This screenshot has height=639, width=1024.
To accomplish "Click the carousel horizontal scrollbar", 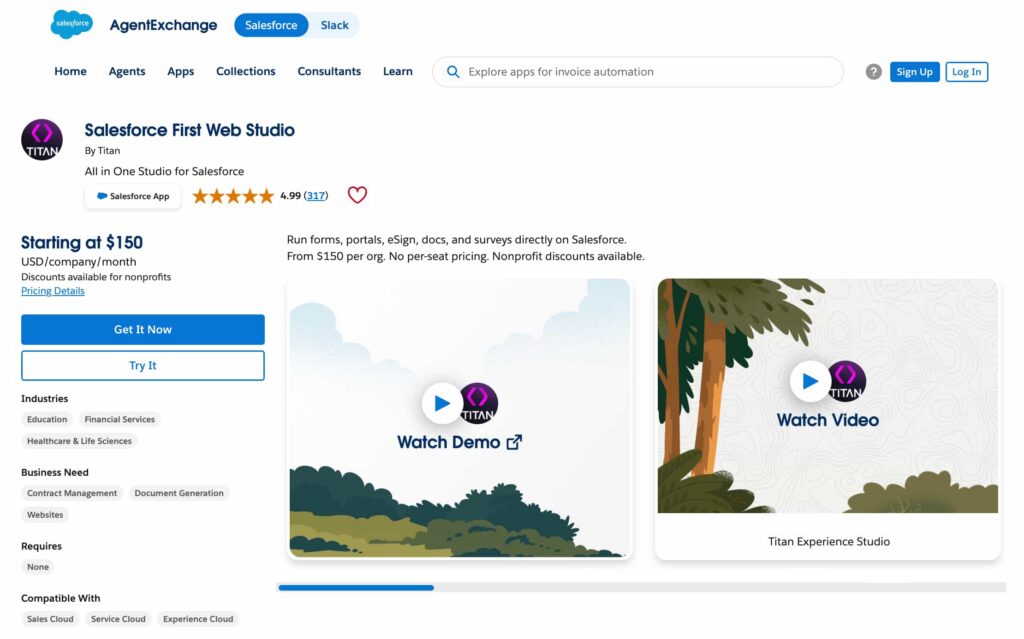I will click(x=641, y=587).
